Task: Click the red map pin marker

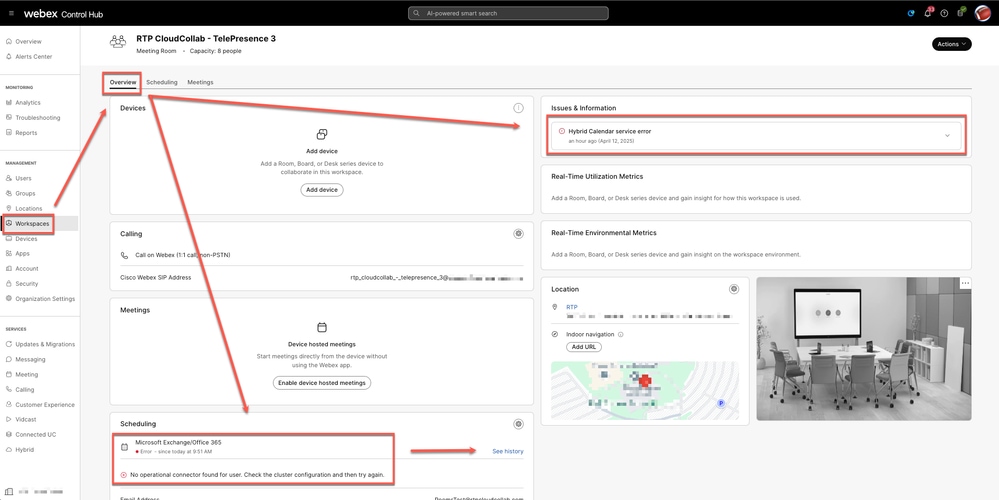Action: [x=645, y=381]
